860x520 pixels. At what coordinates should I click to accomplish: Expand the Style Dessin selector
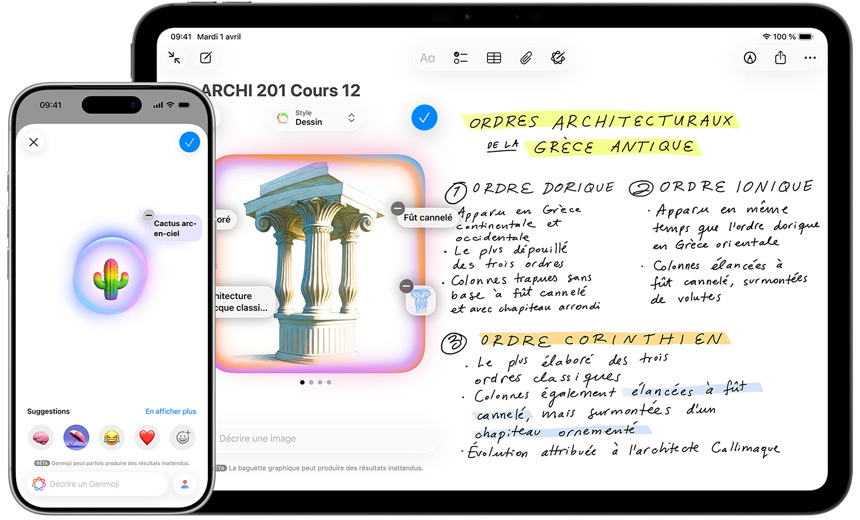coord(316,118)
